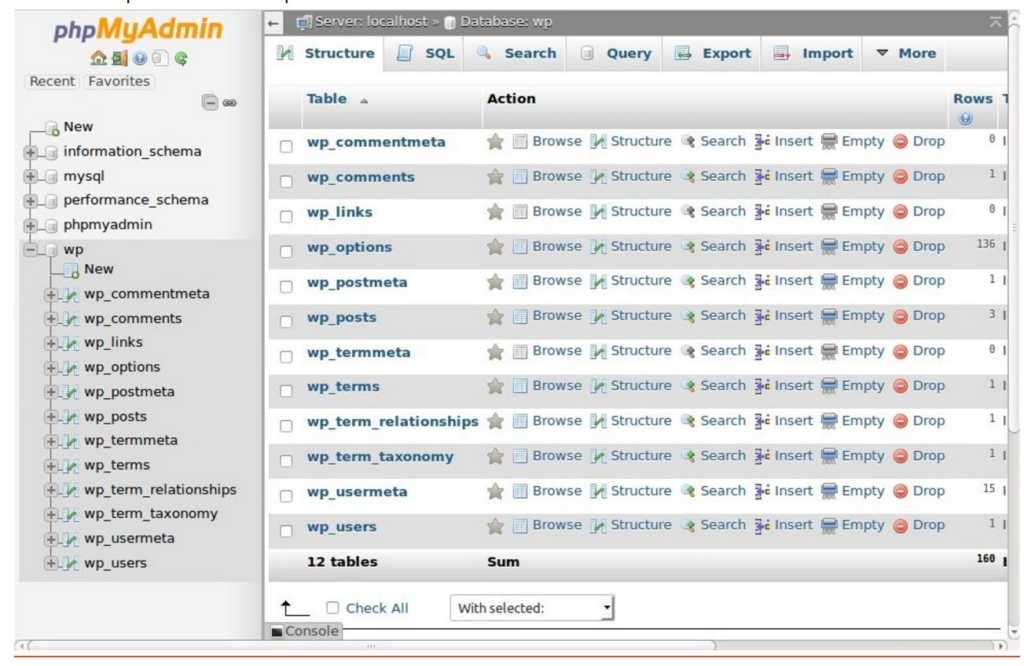Click the star icon for wp_term_relationships

(x=495, y=421)
